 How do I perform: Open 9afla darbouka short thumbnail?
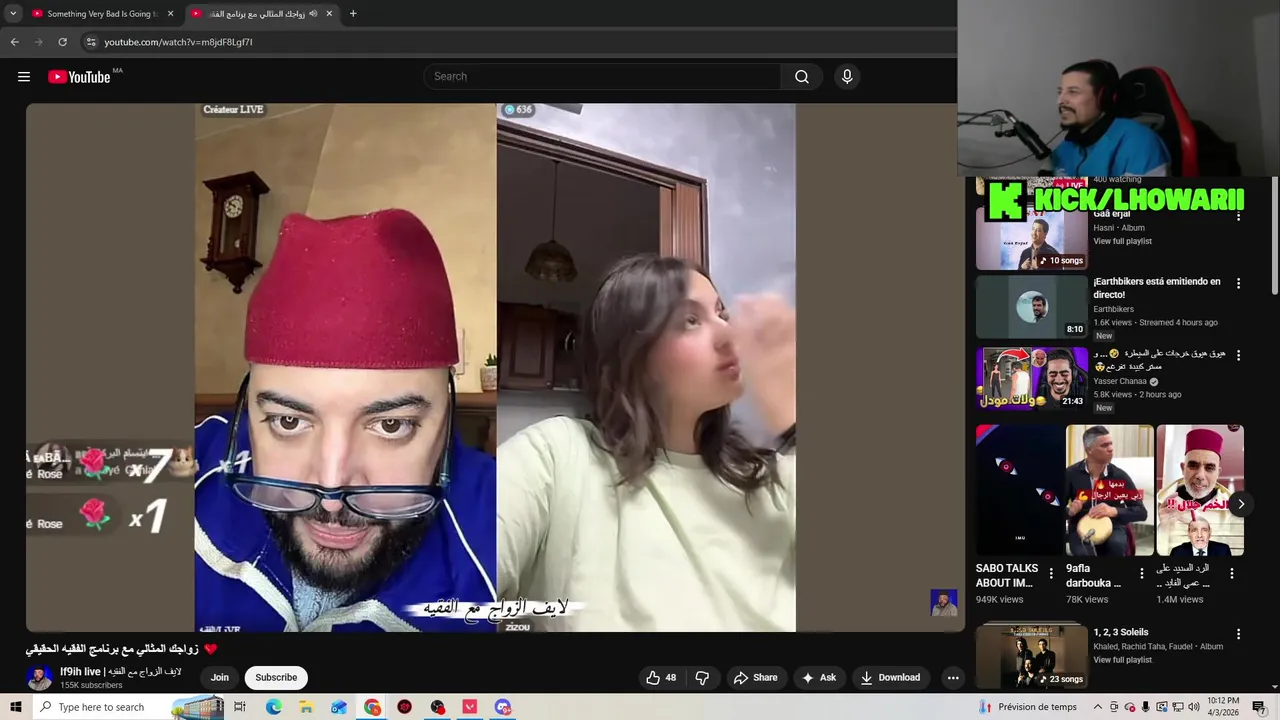click(x=1110, y=490)
